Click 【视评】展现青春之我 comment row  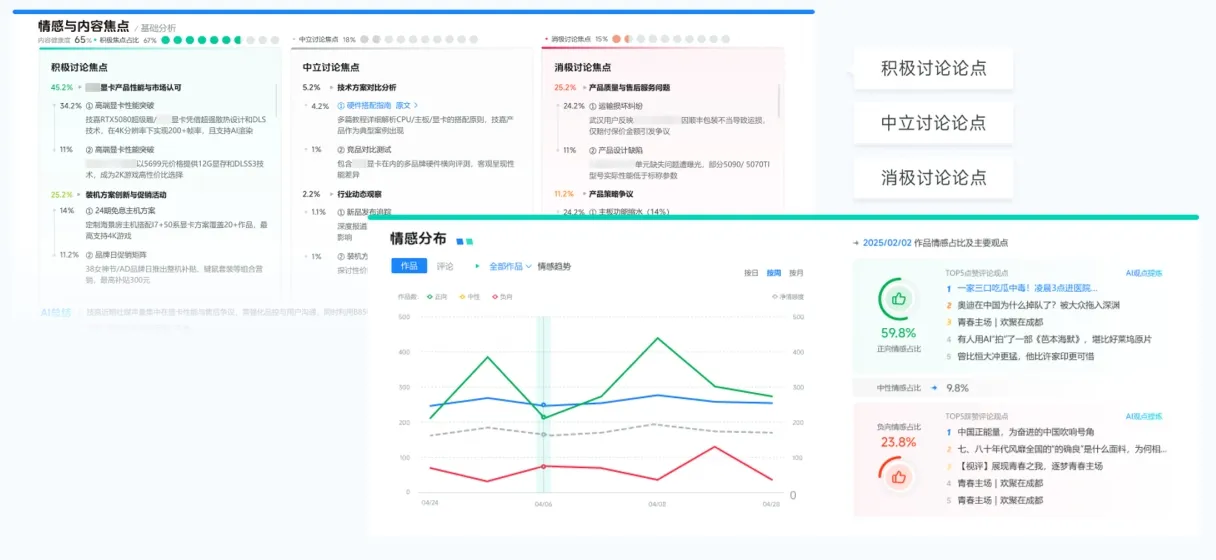click(1029, 466)
